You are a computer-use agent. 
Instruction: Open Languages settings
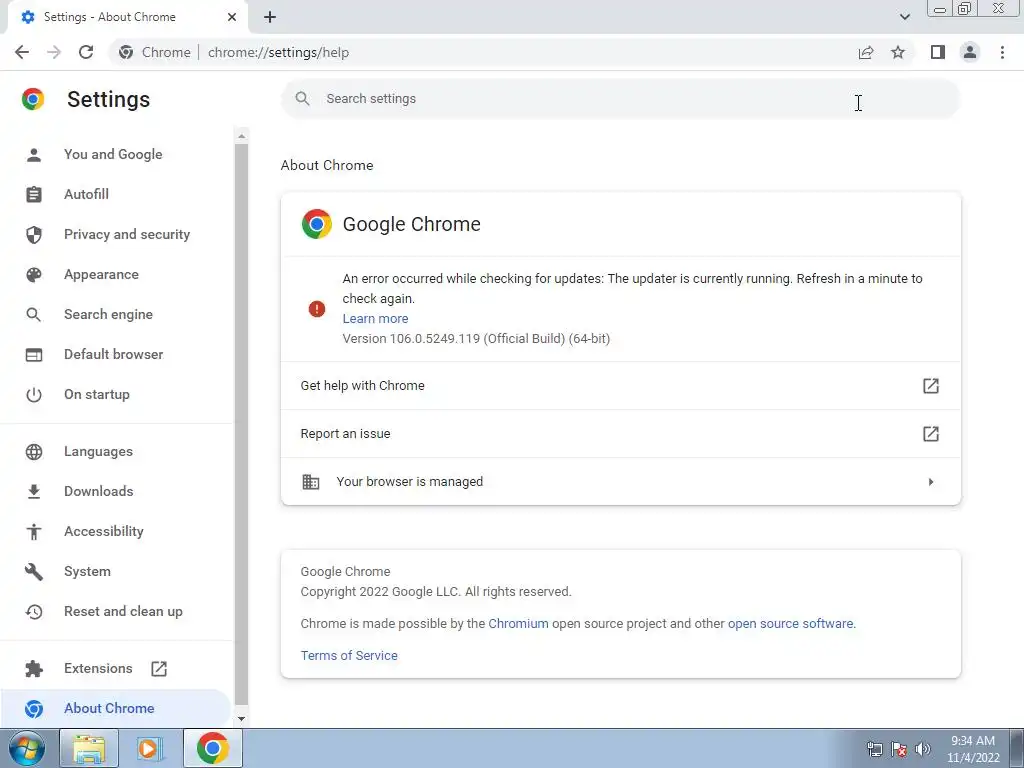(x=98, y=451)
